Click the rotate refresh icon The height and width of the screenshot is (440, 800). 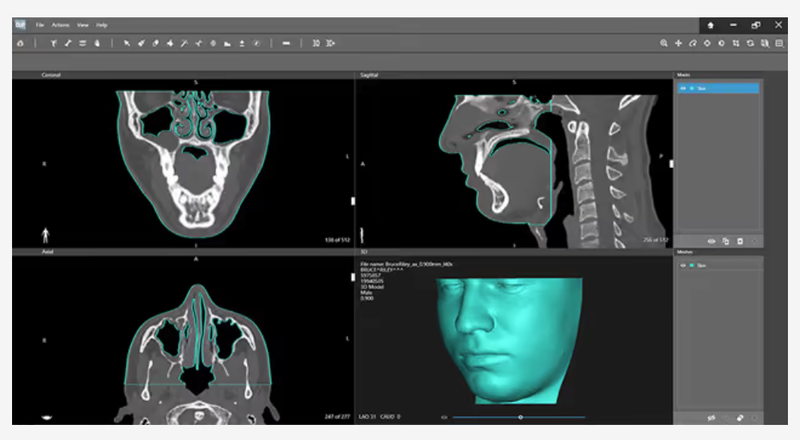750,43
